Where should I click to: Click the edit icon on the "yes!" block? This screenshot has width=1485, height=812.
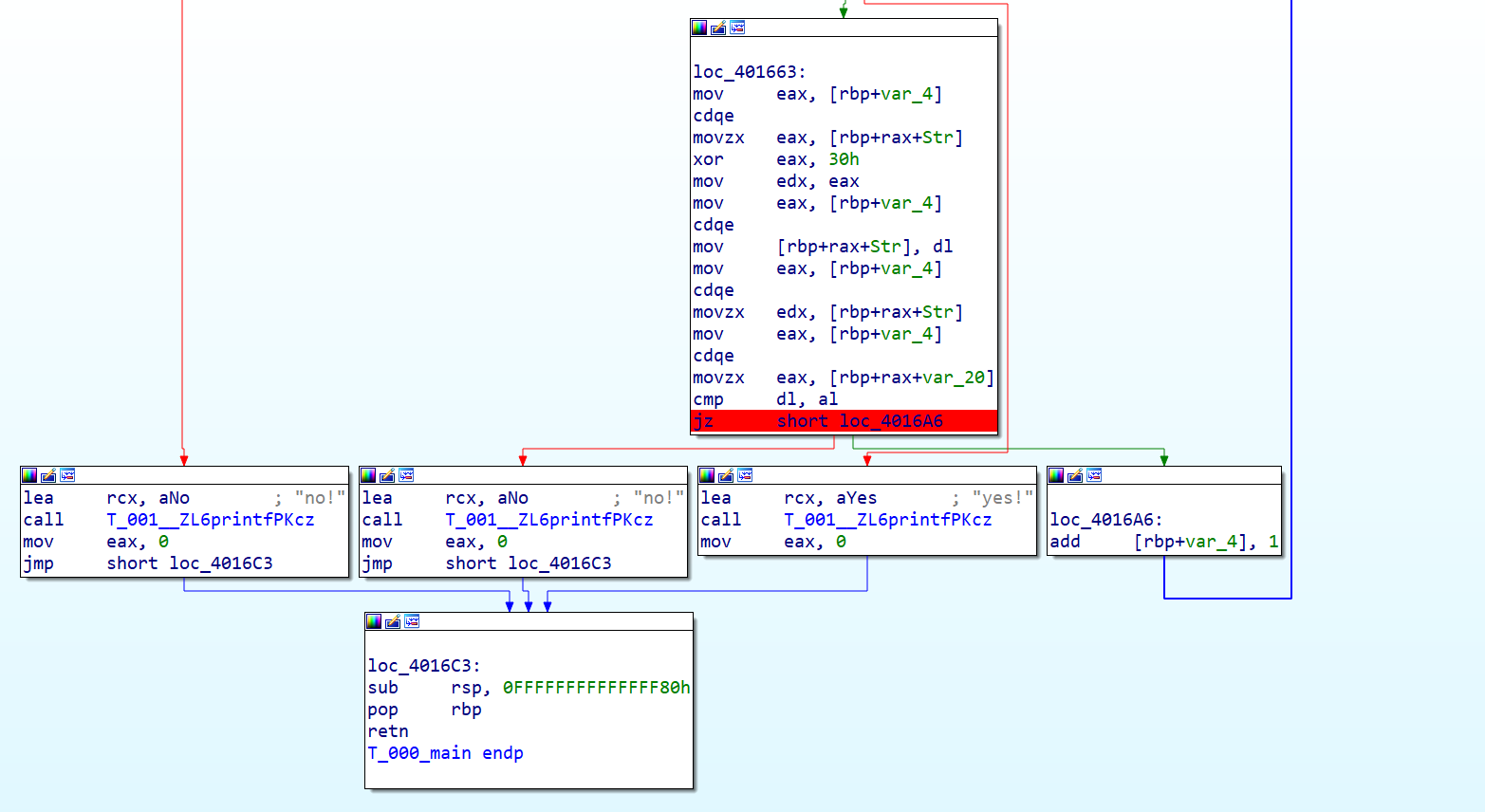[x=726, y=475]
